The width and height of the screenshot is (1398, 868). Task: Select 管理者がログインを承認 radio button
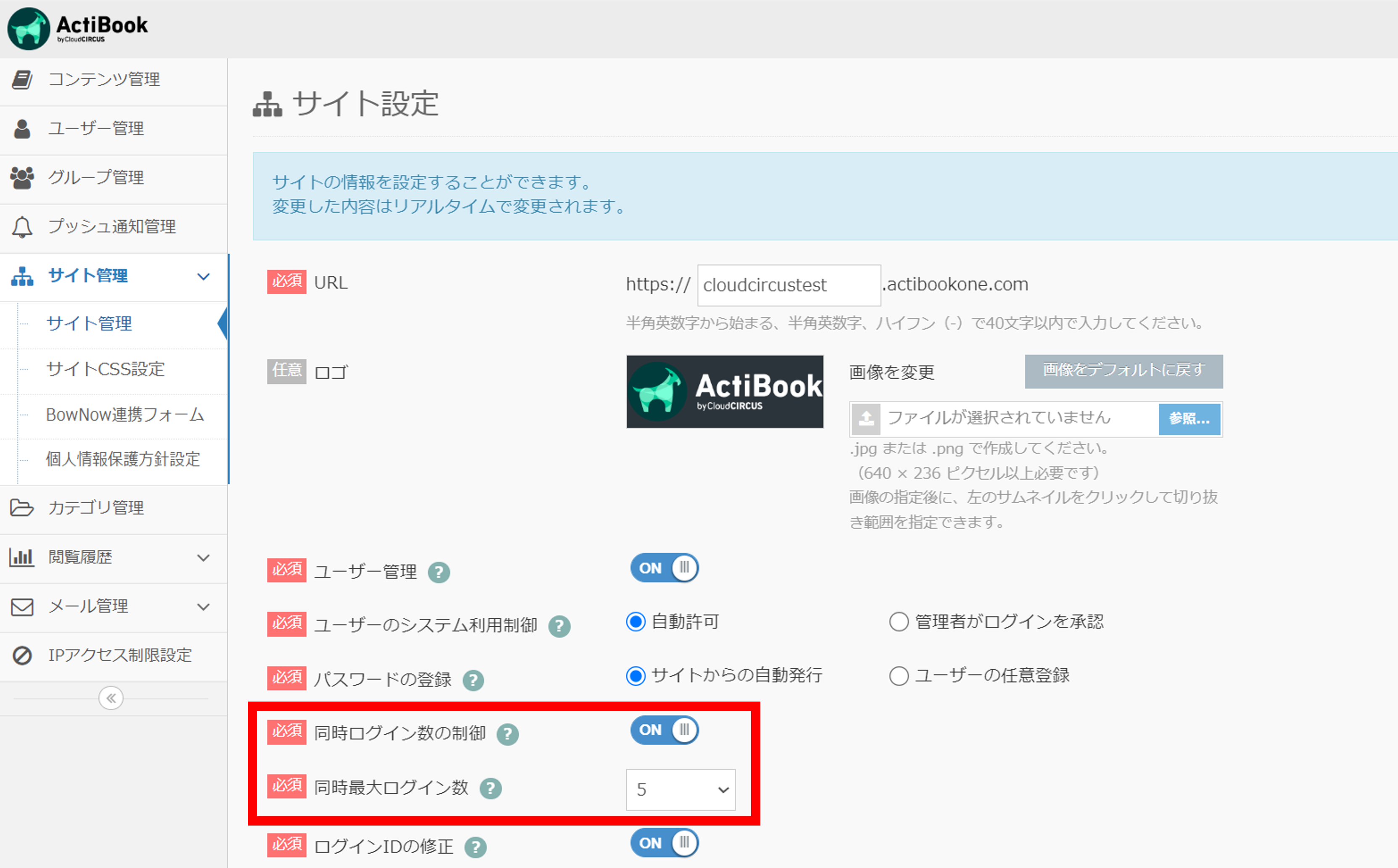(899, 622)
